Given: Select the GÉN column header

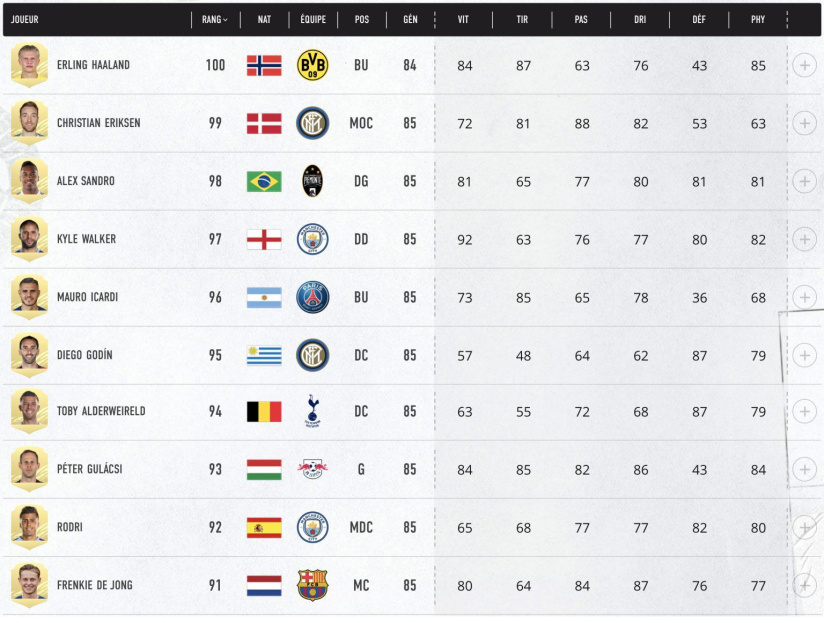Looking at the screenshot, I should 410,19.
